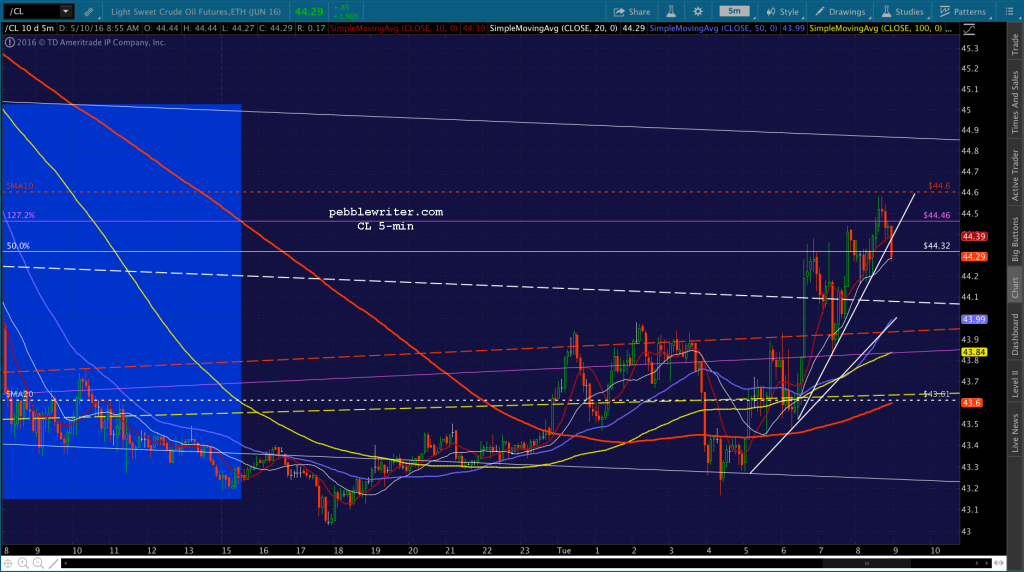Open the flask icon beside Share

pyautogui.click(x=671, y=12)
